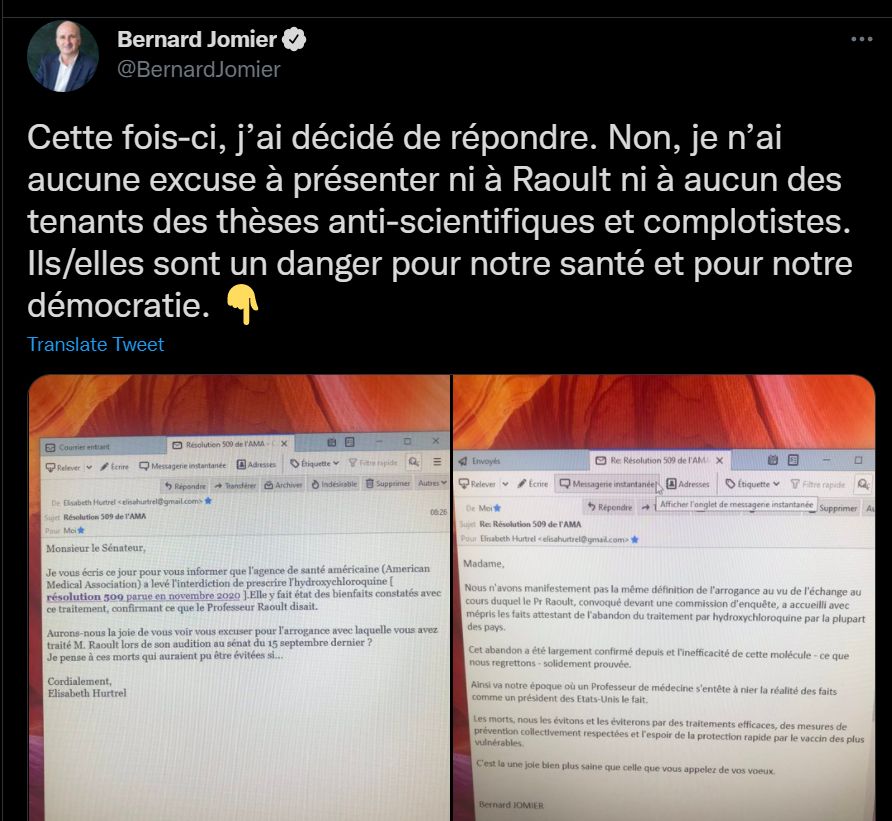Click the Archiver icon button in left email

tap(269, 485)
